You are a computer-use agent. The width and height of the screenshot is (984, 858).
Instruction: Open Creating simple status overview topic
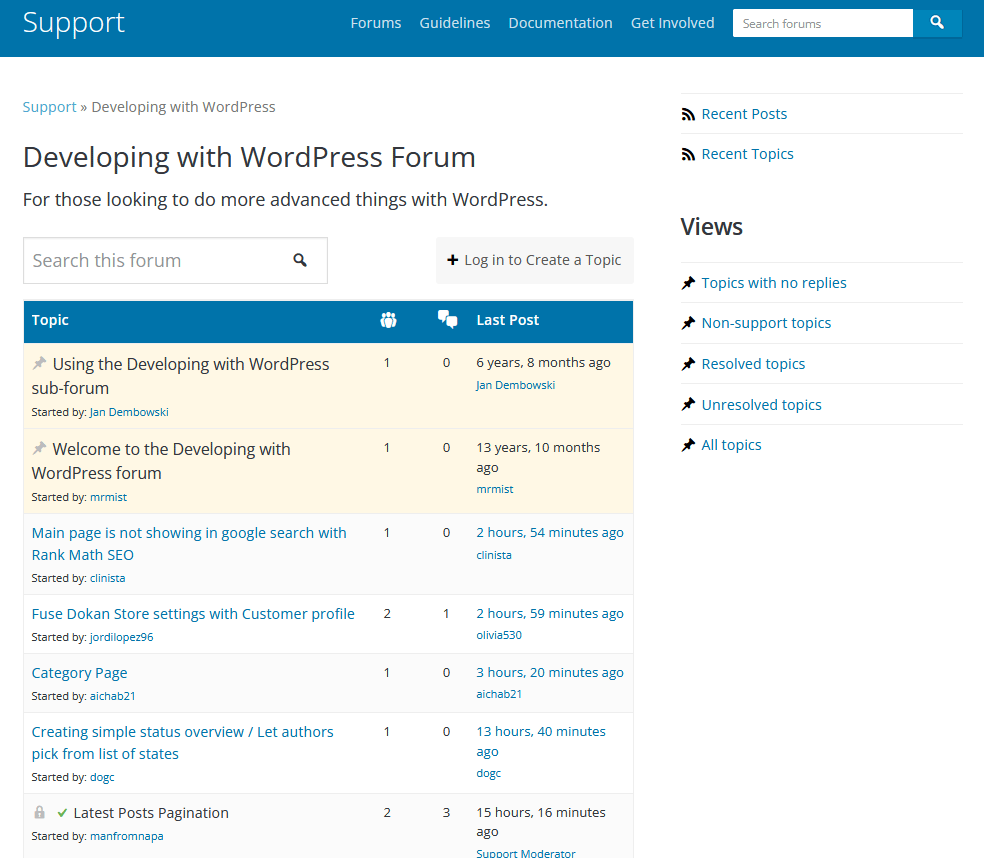(x=183, y=743)
